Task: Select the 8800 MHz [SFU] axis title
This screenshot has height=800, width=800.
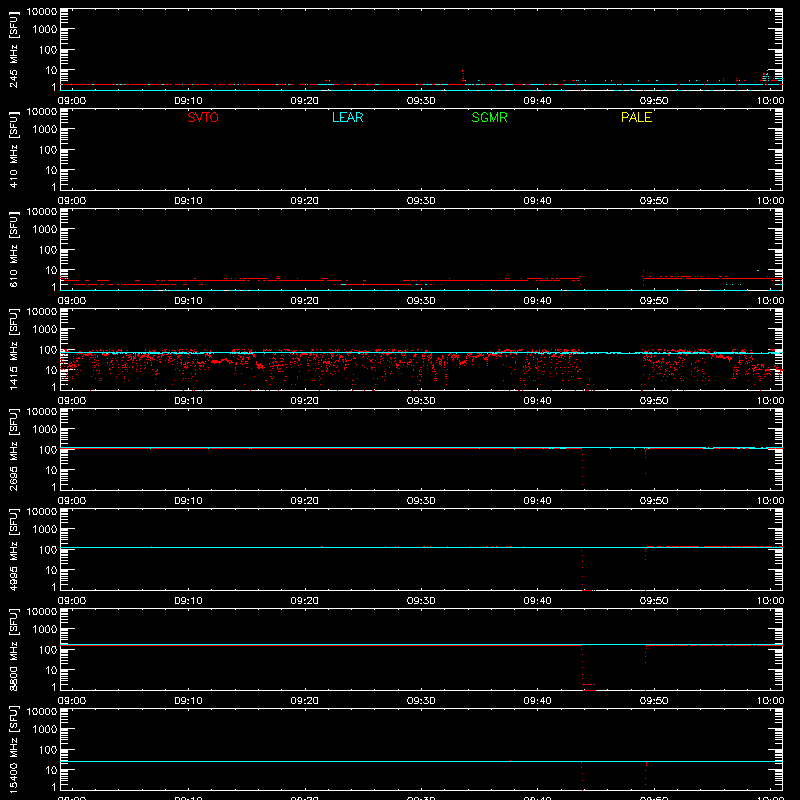Action: 14,649
